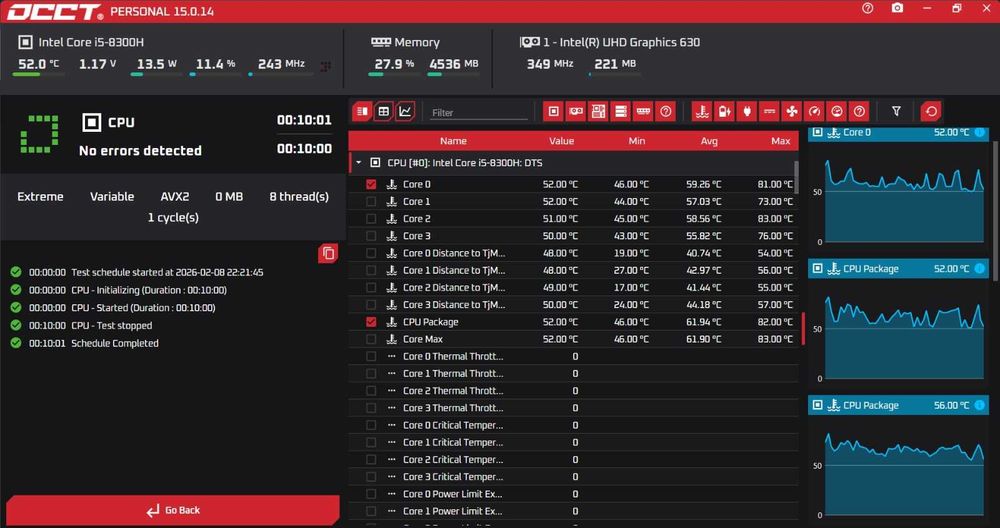Switch to table view mode
This screenshot has height=528, width=1000.
click(x=384, y=112)
